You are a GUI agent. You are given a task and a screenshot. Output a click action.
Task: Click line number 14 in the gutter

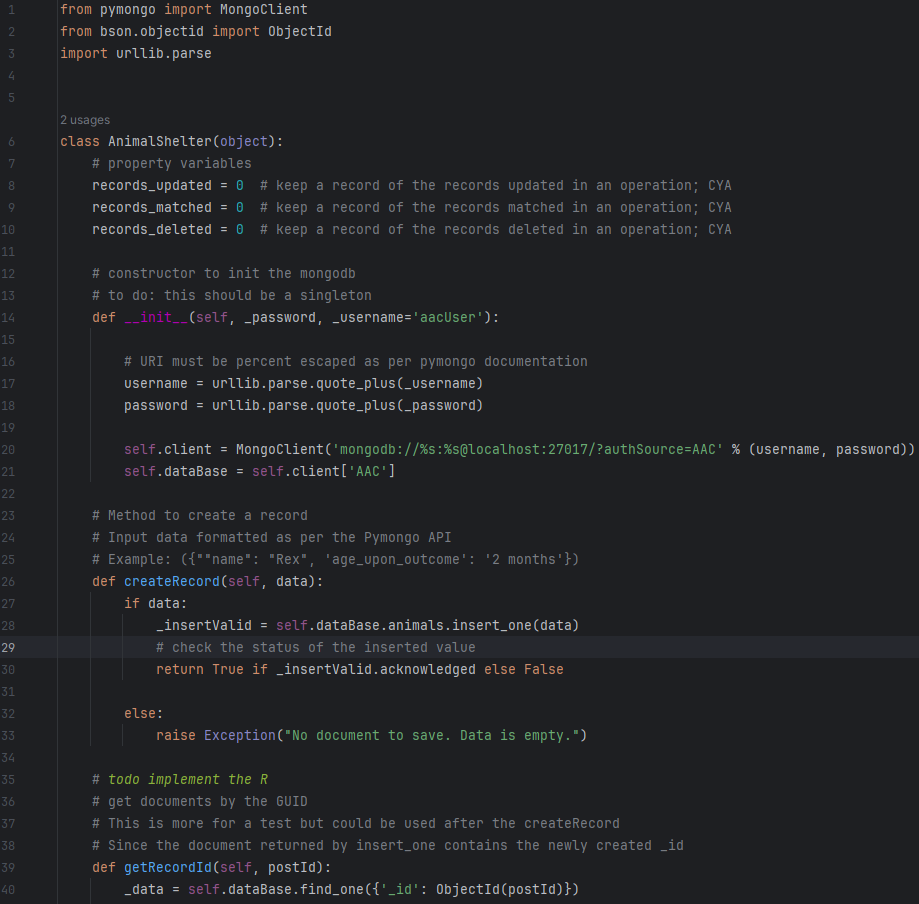pos(8,317)
